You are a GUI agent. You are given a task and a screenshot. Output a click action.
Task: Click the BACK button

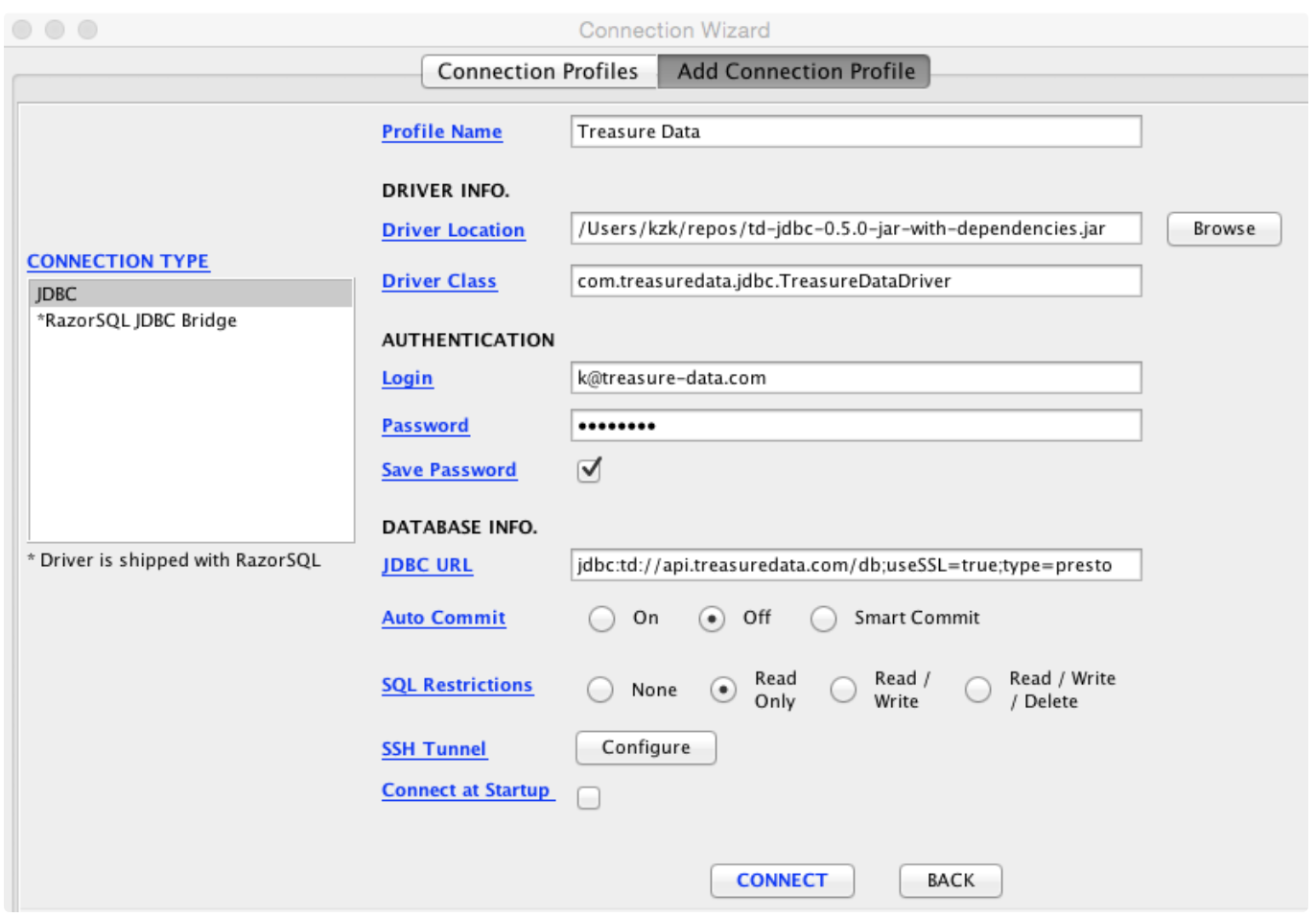pyautogui.click(x=950, y=881)
